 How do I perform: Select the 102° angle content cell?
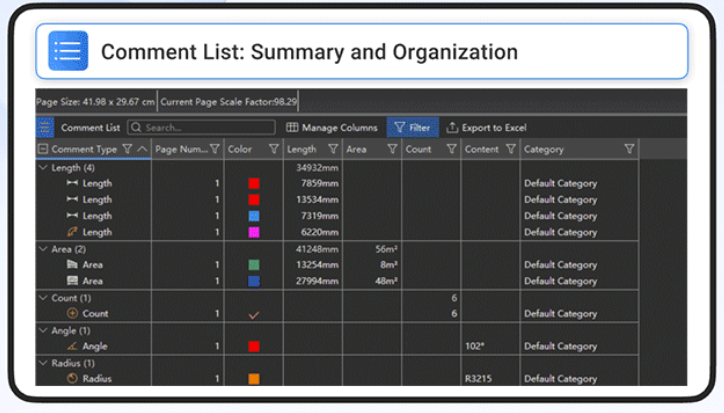475,346
